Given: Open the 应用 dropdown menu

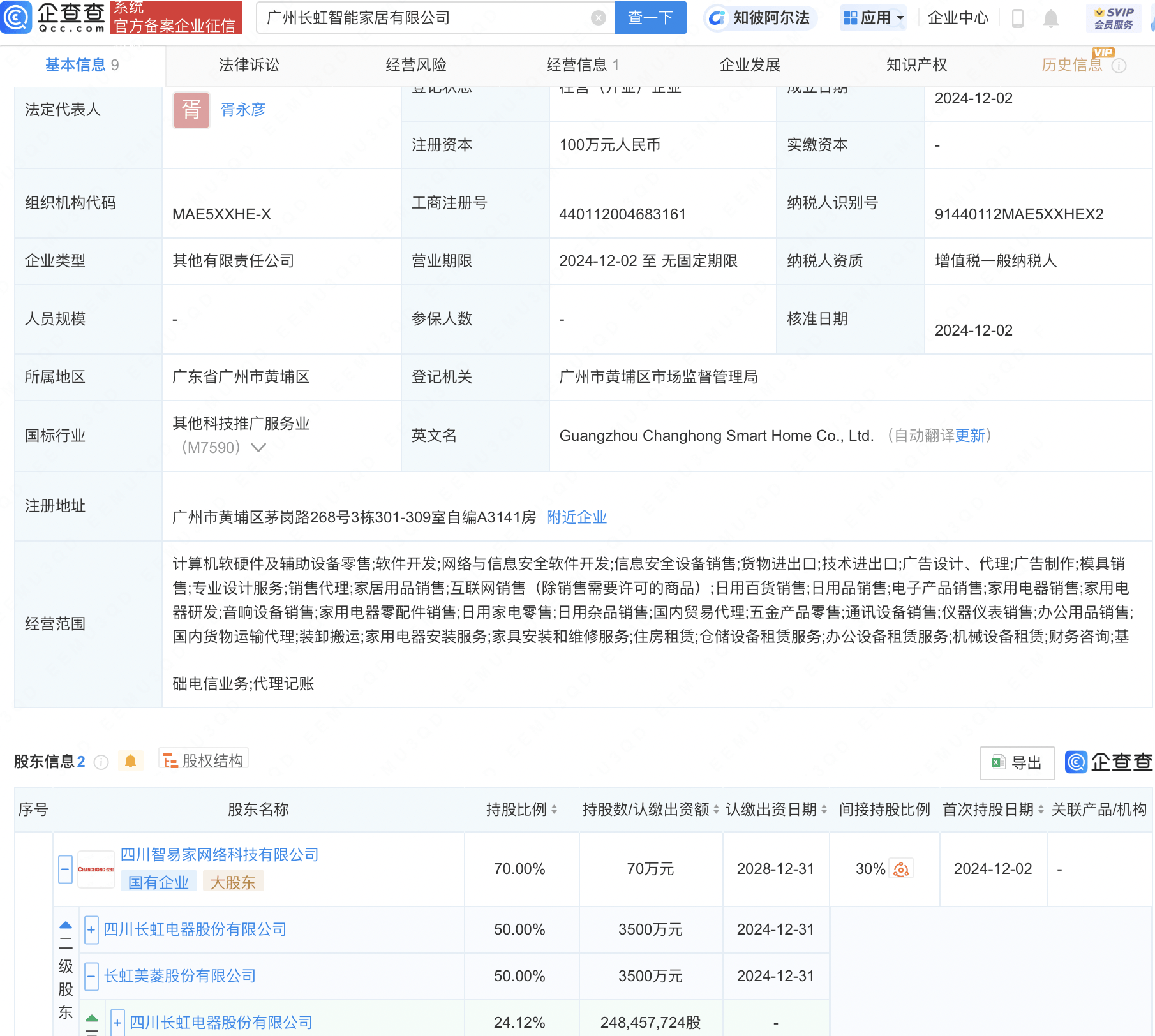Looking at the screenshot, I should [874, 18].
